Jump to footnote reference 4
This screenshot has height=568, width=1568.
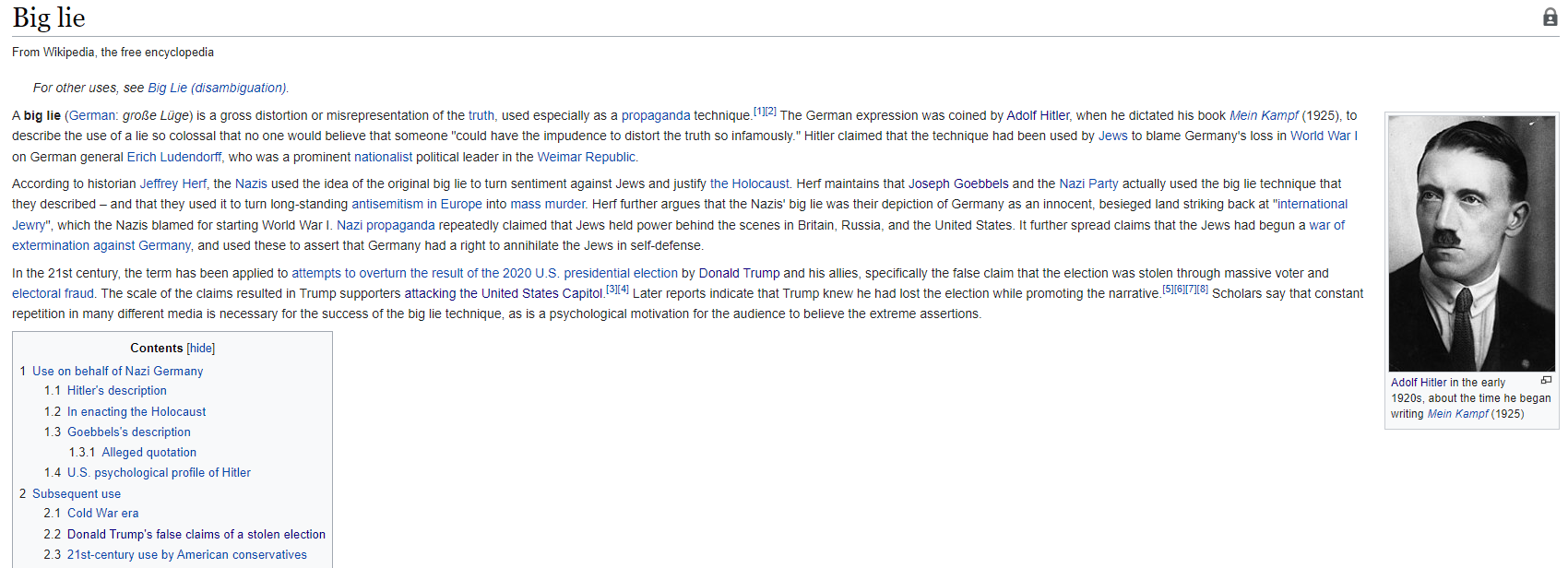(x=624, y=290)
